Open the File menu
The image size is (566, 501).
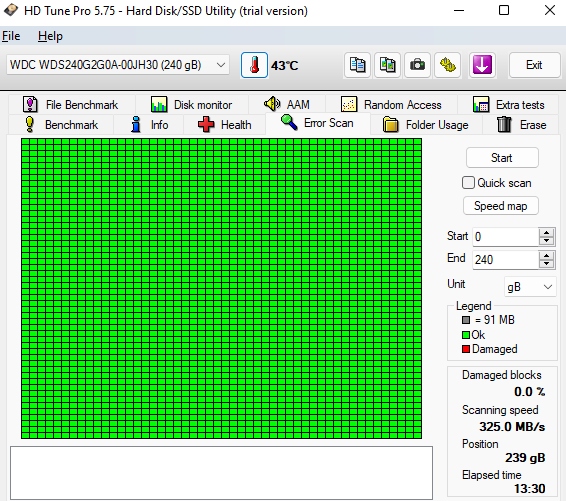11,36
